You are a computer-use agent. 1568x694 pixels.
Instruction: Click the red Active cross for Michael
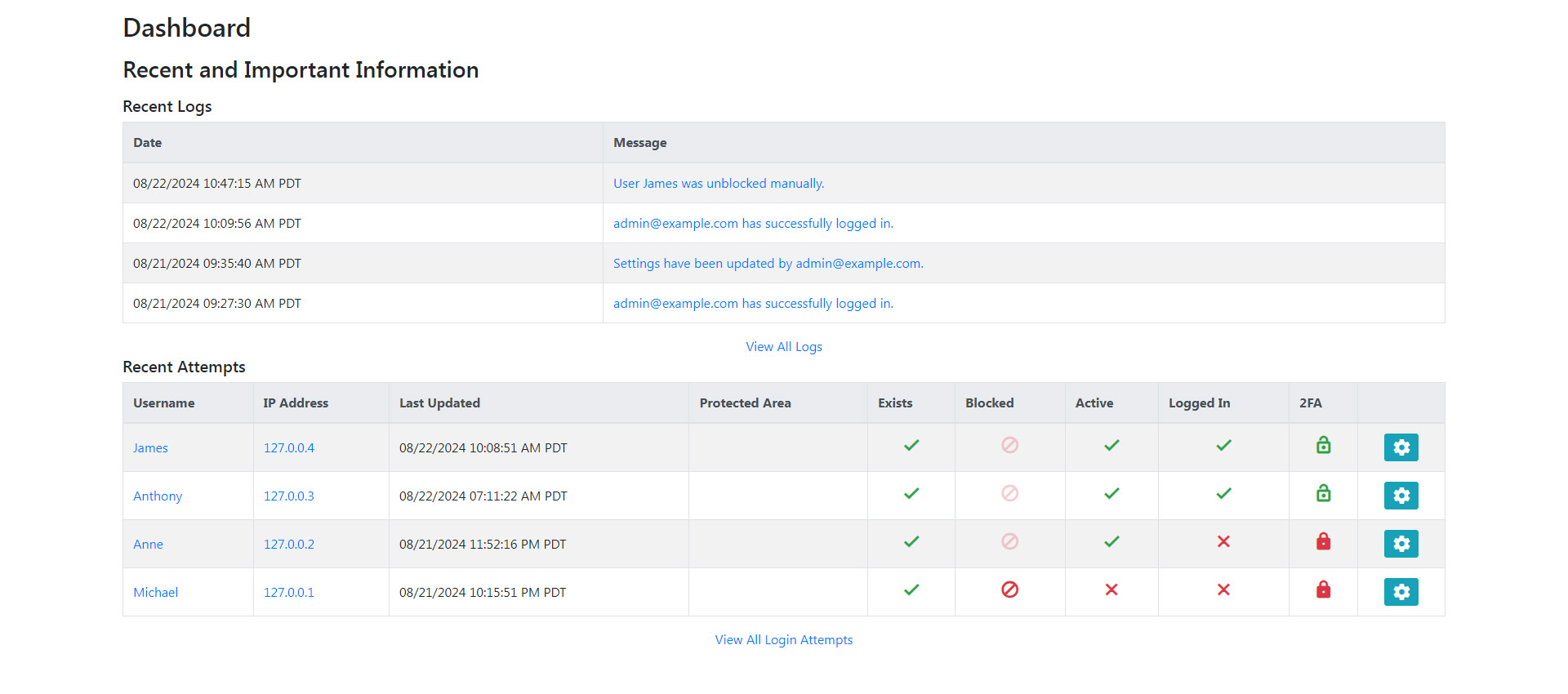(1111, 589)
